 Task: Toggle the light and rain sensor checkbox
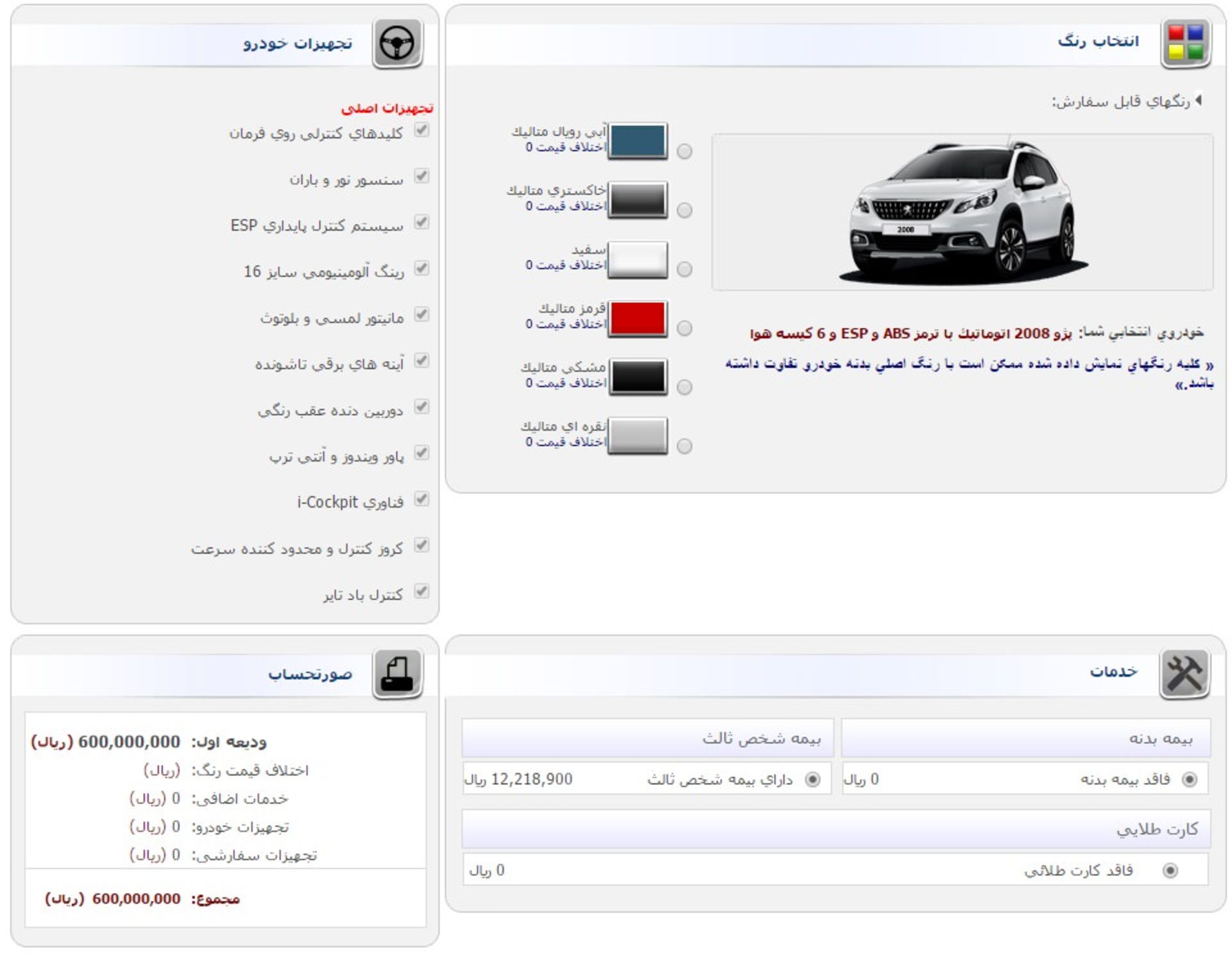click(422, 176)
